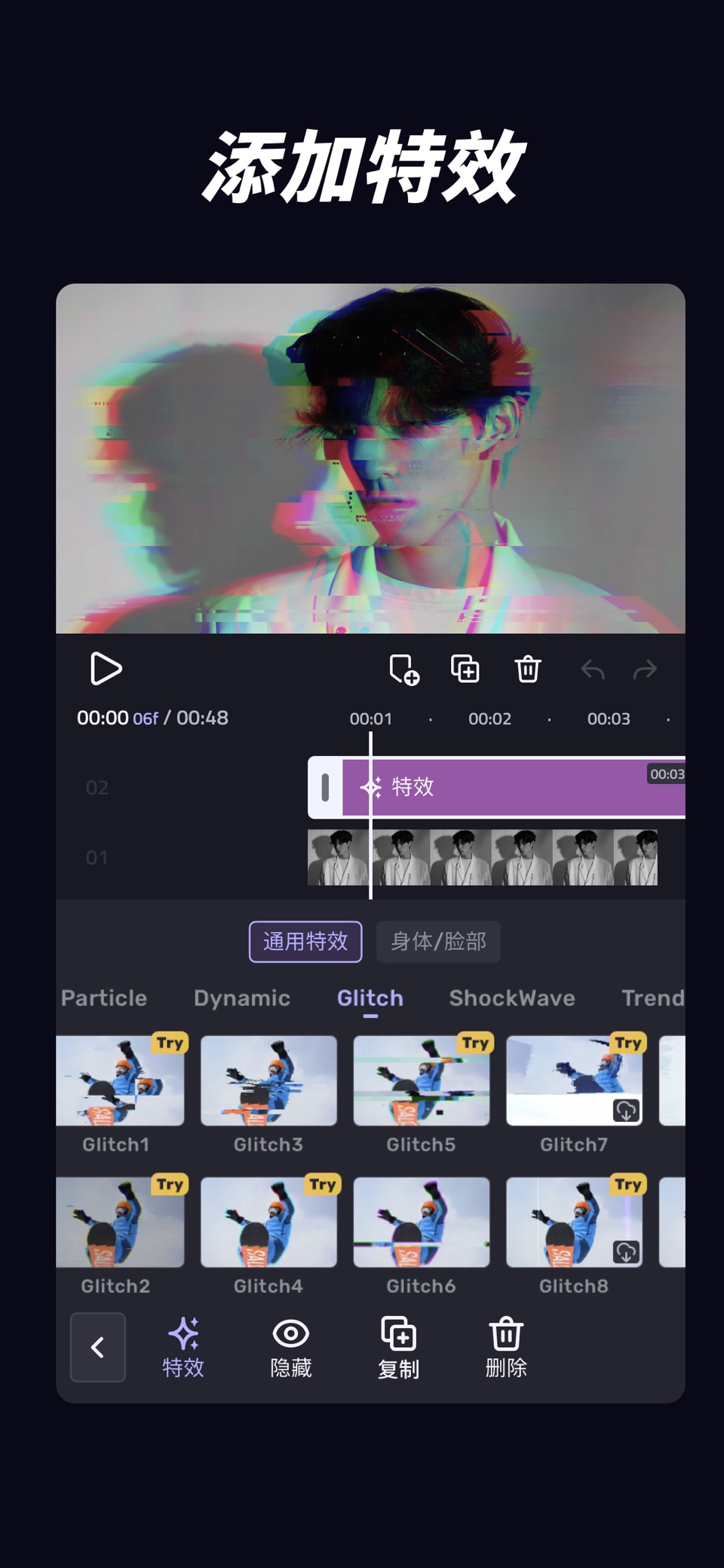
Task: Click the download icon on Glitch7
Action: tap(626, 1110)
